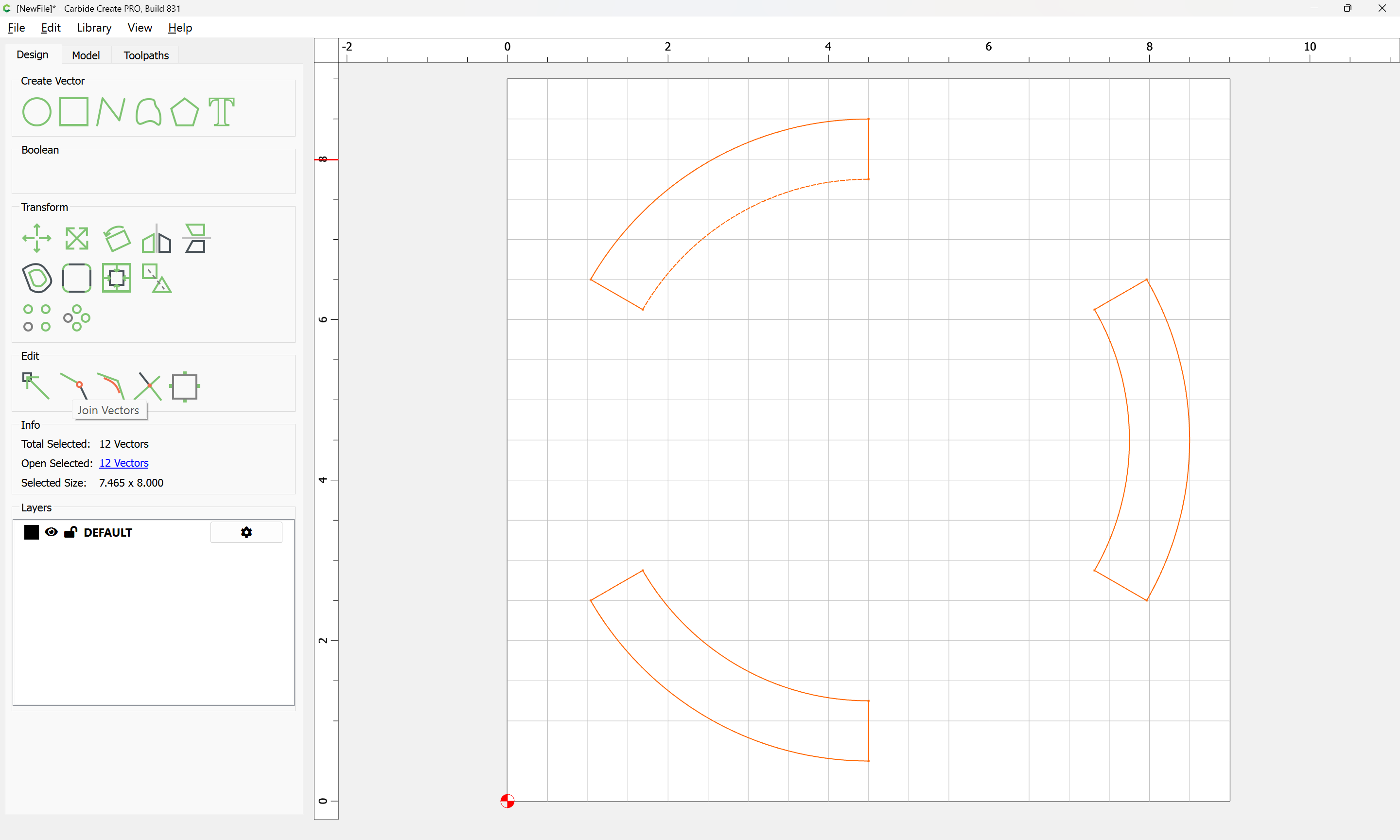Select the Create Circle tool
The width and height of the screenshot is (1400, 840).
tap(37, 111)
